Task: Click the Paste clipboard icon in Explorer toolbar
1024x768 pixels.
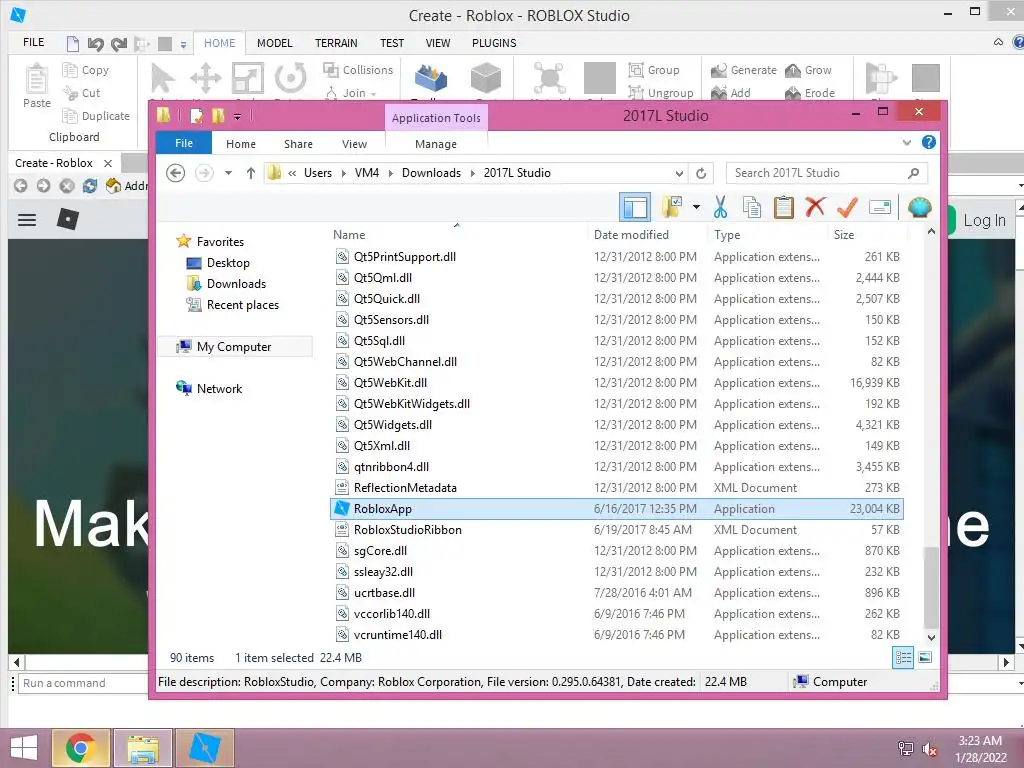Action: point(784,208)
